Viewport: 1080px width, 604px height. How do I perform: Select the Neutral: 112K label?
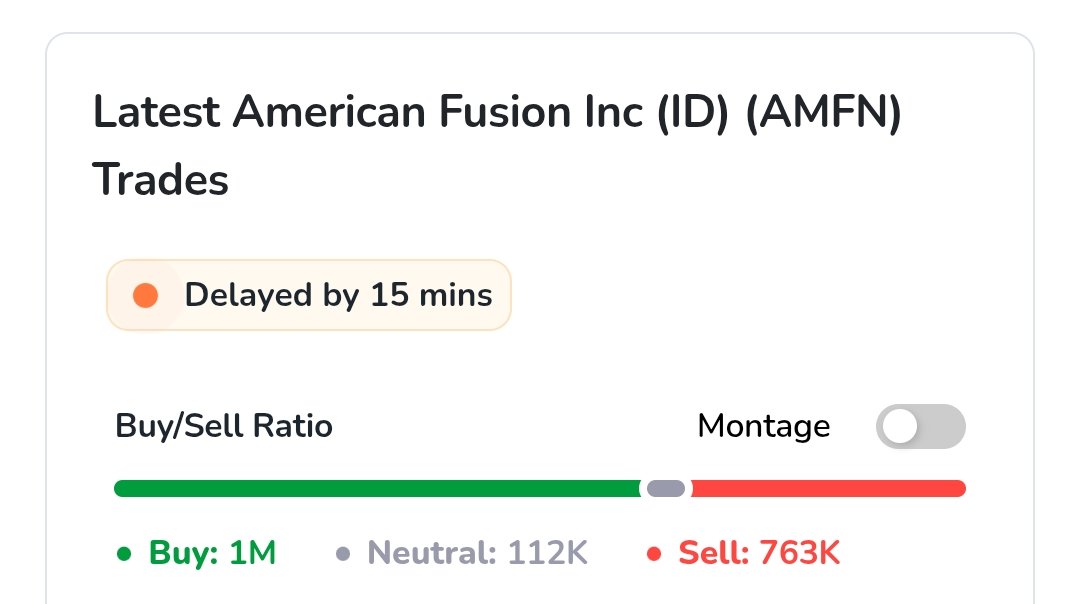click(x=477, y=553)
